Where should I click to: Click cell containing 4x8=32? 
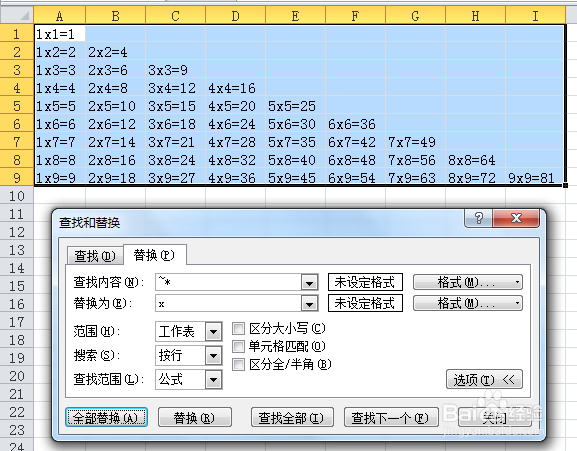pos(236,160)
